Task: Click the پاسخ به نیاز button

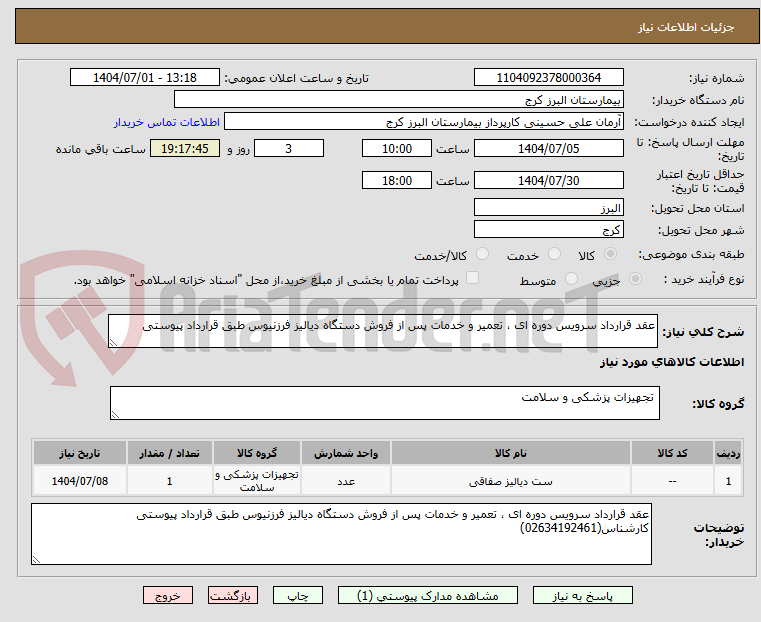Action: pyautogui.click(x=582, y=595)
